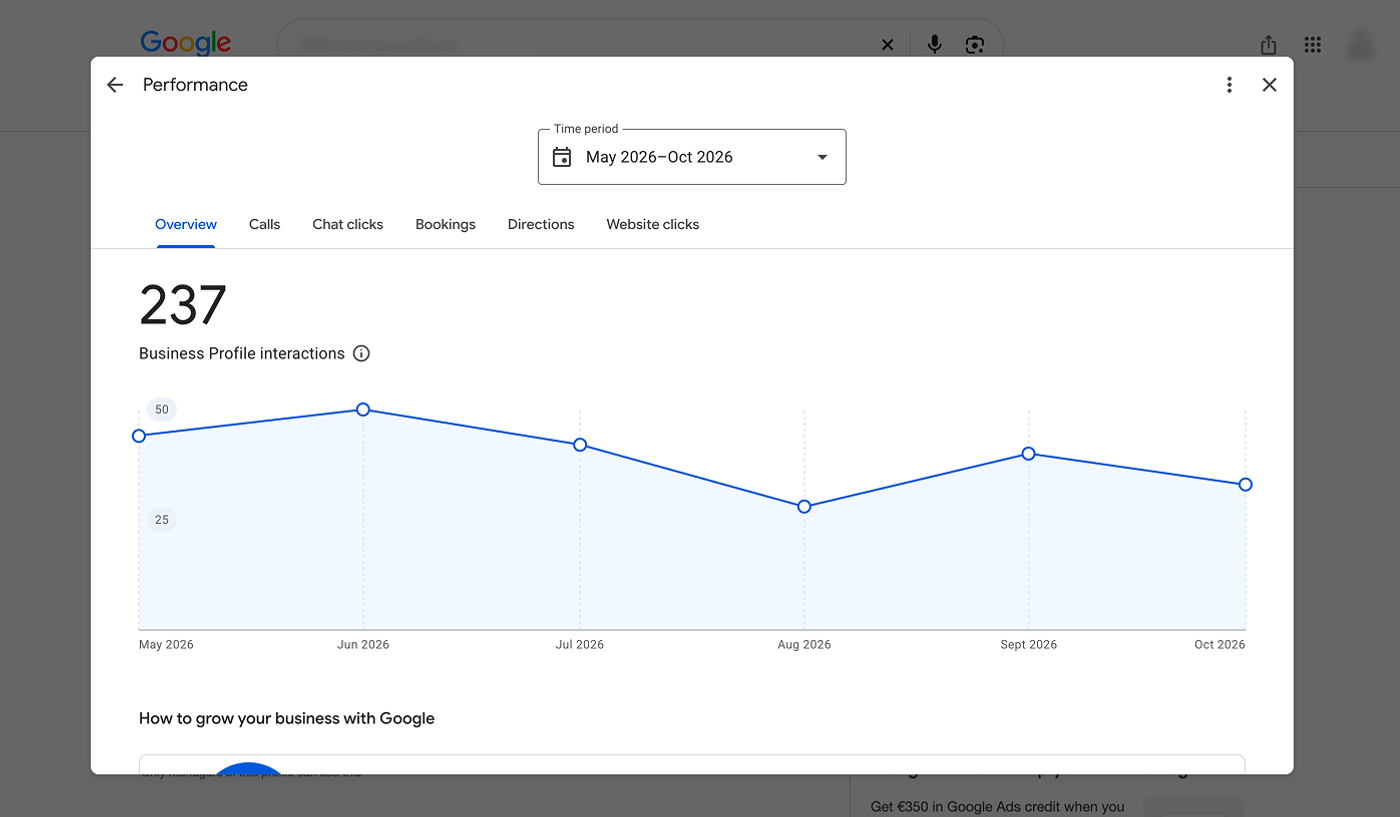
Task: Select the Aug 2026 chart point
Action: coord(804,507)
